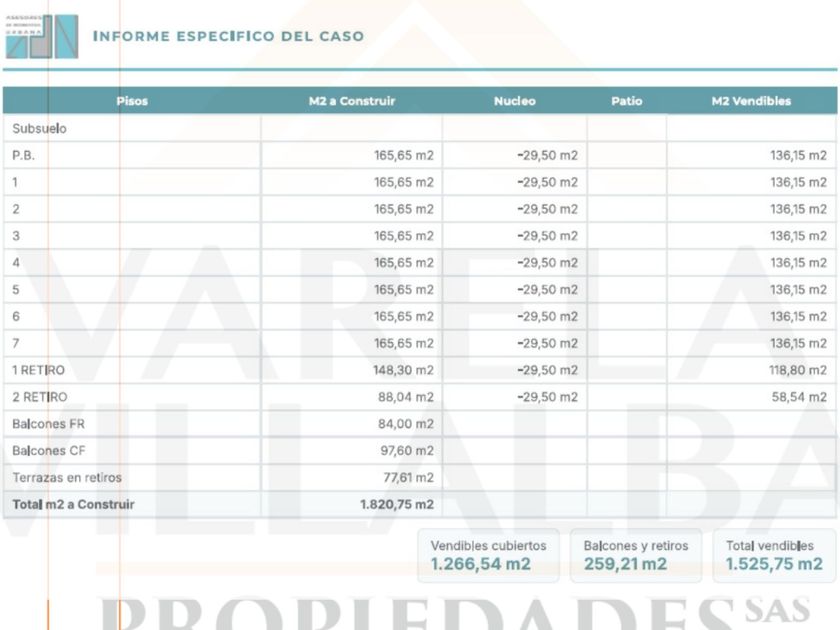840x630 pixels.
Task: Click the company logo in the header
Action: coord(42,36)
